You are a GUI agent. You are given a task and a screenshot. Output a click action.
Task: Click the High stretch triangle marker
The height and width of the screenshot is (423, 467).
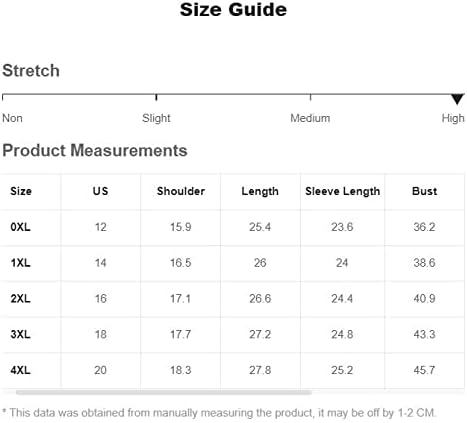(457, 99)
